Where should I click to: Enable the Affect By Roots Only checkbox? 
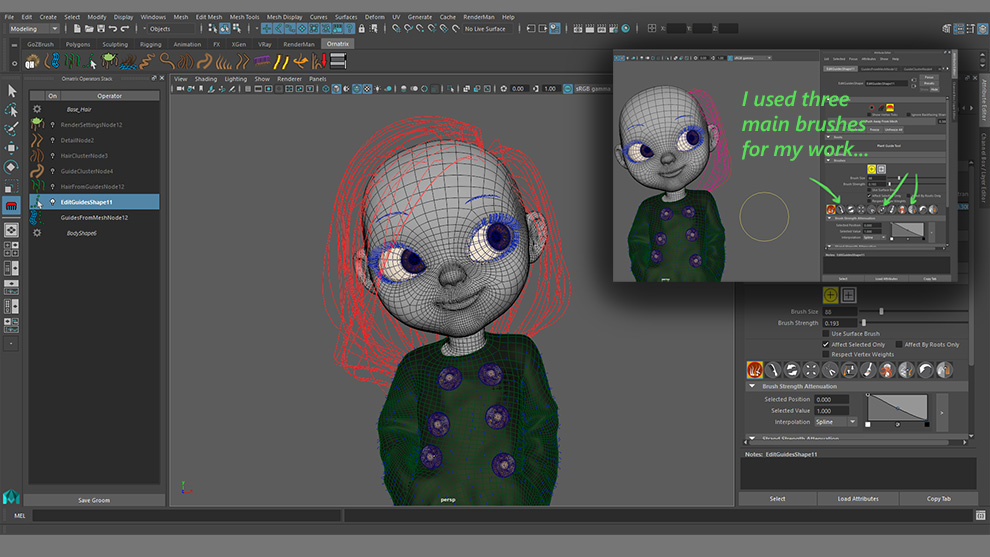click(x=898, y=345)
